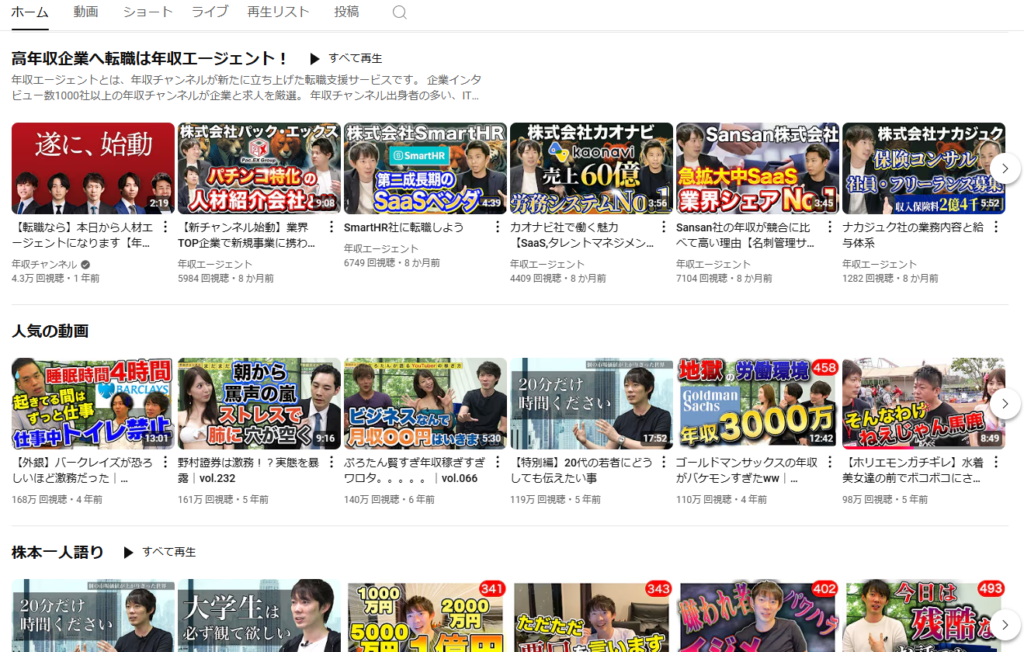The image size is (1024, 652).
Task: Click the play icon next to すべて再生
Action: [316, 58]
